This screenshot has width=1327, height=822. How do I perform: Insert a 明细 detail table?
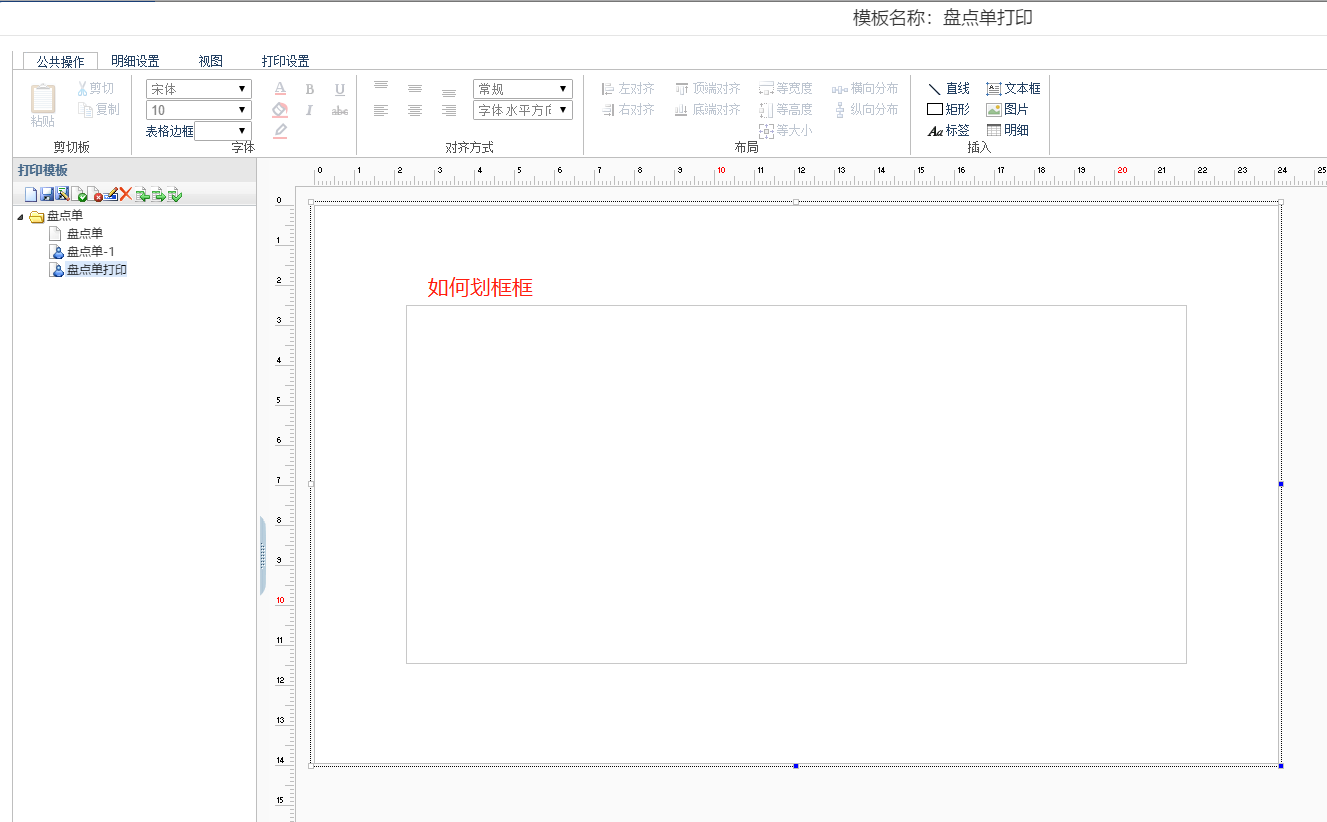pos(1007,130)
